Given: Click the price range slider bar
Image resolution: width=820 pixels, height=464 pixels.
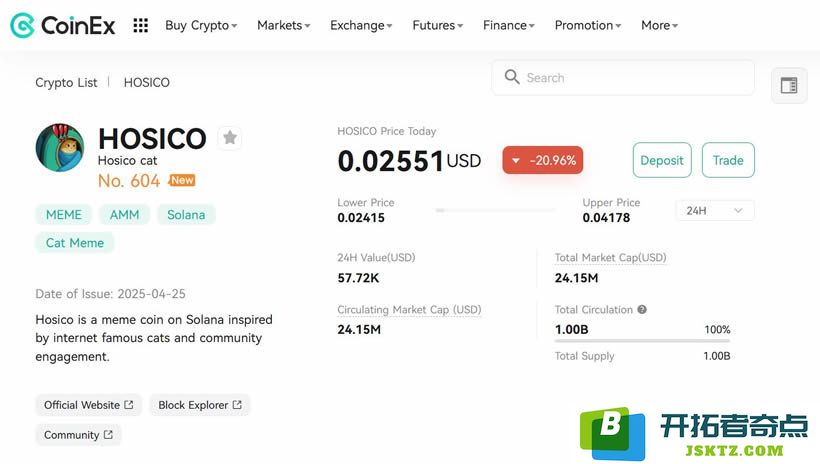Looking at the screenshot, I should click(x=495, y=210).
